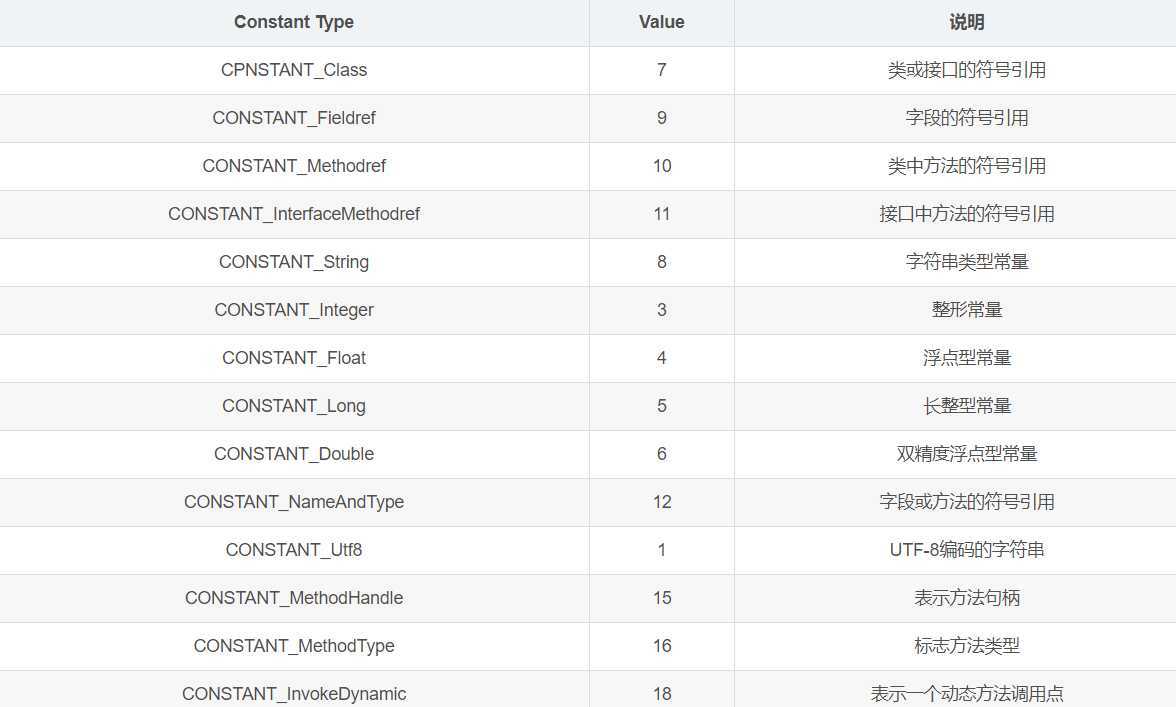The height and width of the screenshot is (707, 1176).
Task: Select the CPNSTANT_Class cell
Action: point(294,70)
